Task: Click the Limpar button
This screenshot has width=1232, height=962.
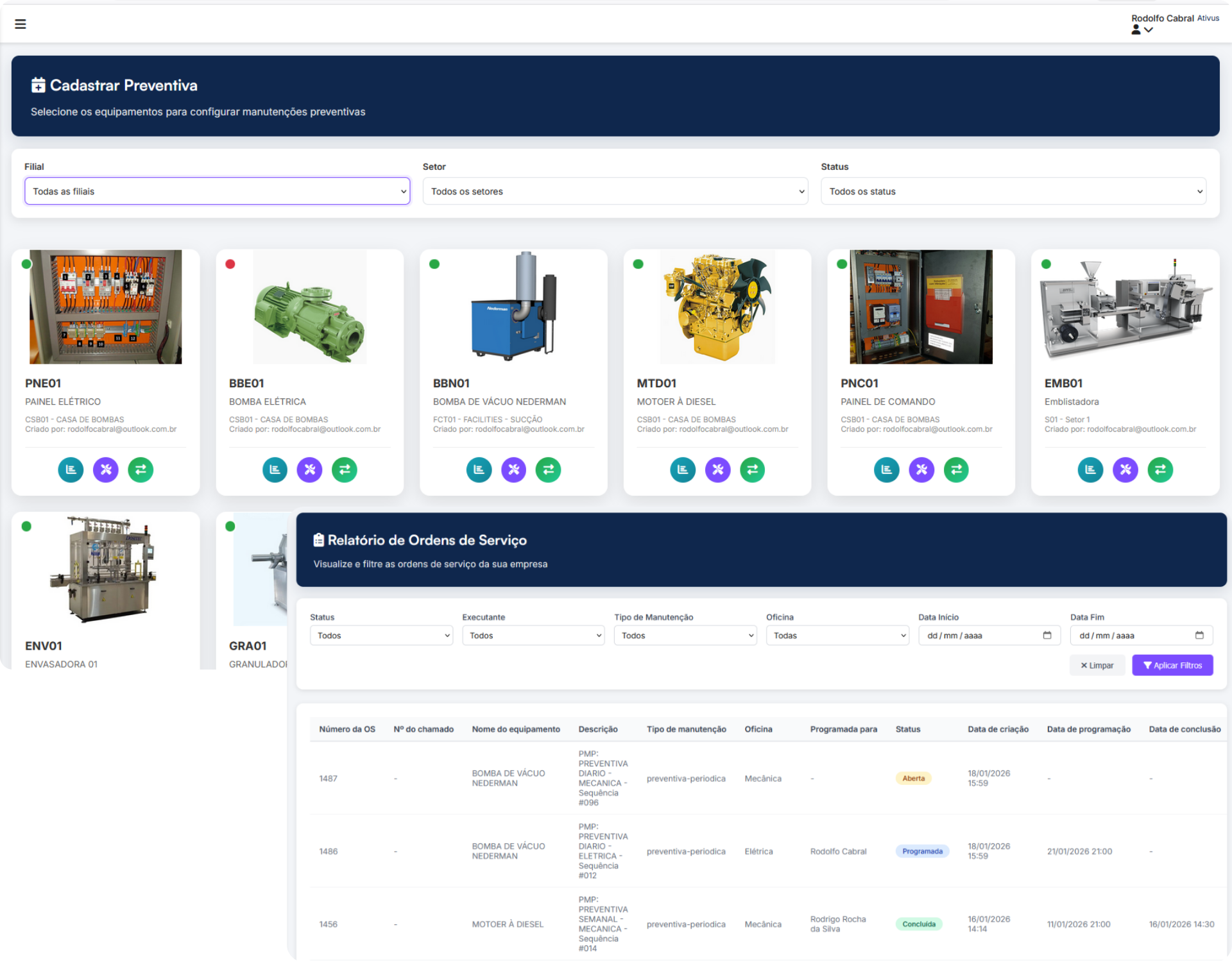Action: tap(1097, 665)
